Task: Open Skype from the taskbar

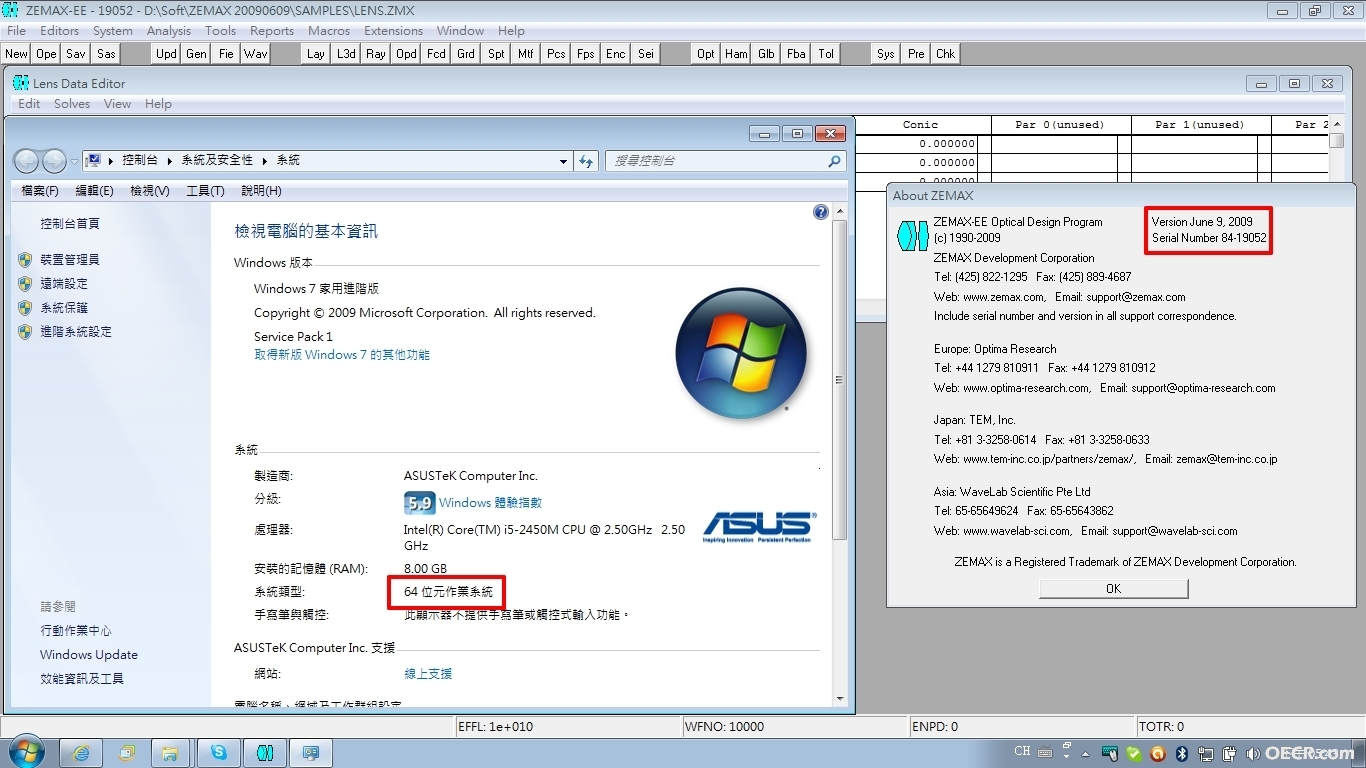Action: tap(219, 752)
